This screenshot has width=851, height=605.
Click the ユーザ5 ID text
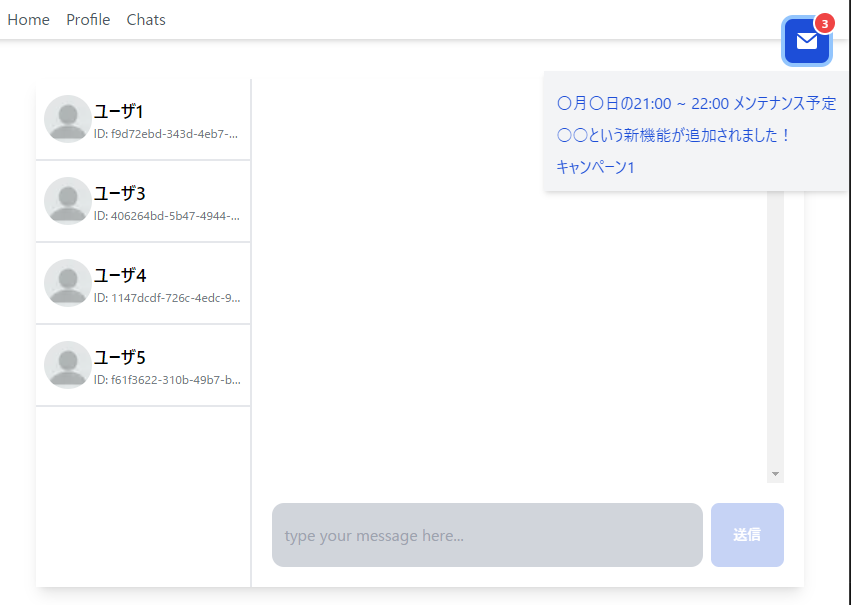coord(166,379)
